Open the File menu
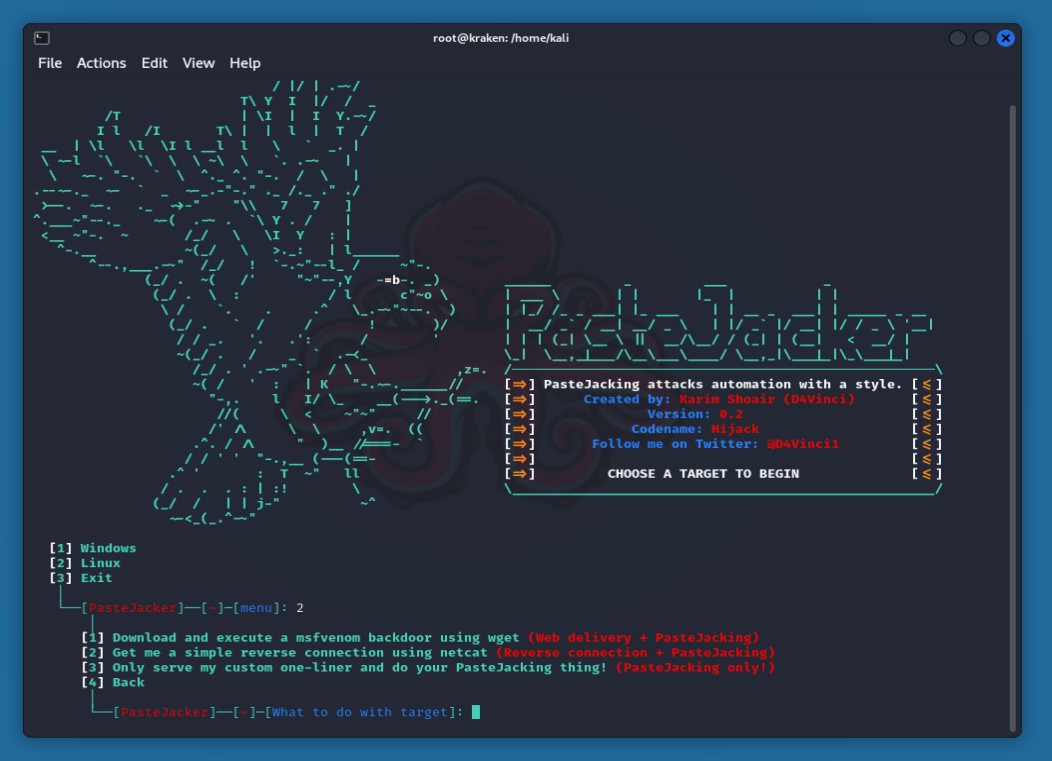Screen dimensions: 1052x761 coord(50,63)
